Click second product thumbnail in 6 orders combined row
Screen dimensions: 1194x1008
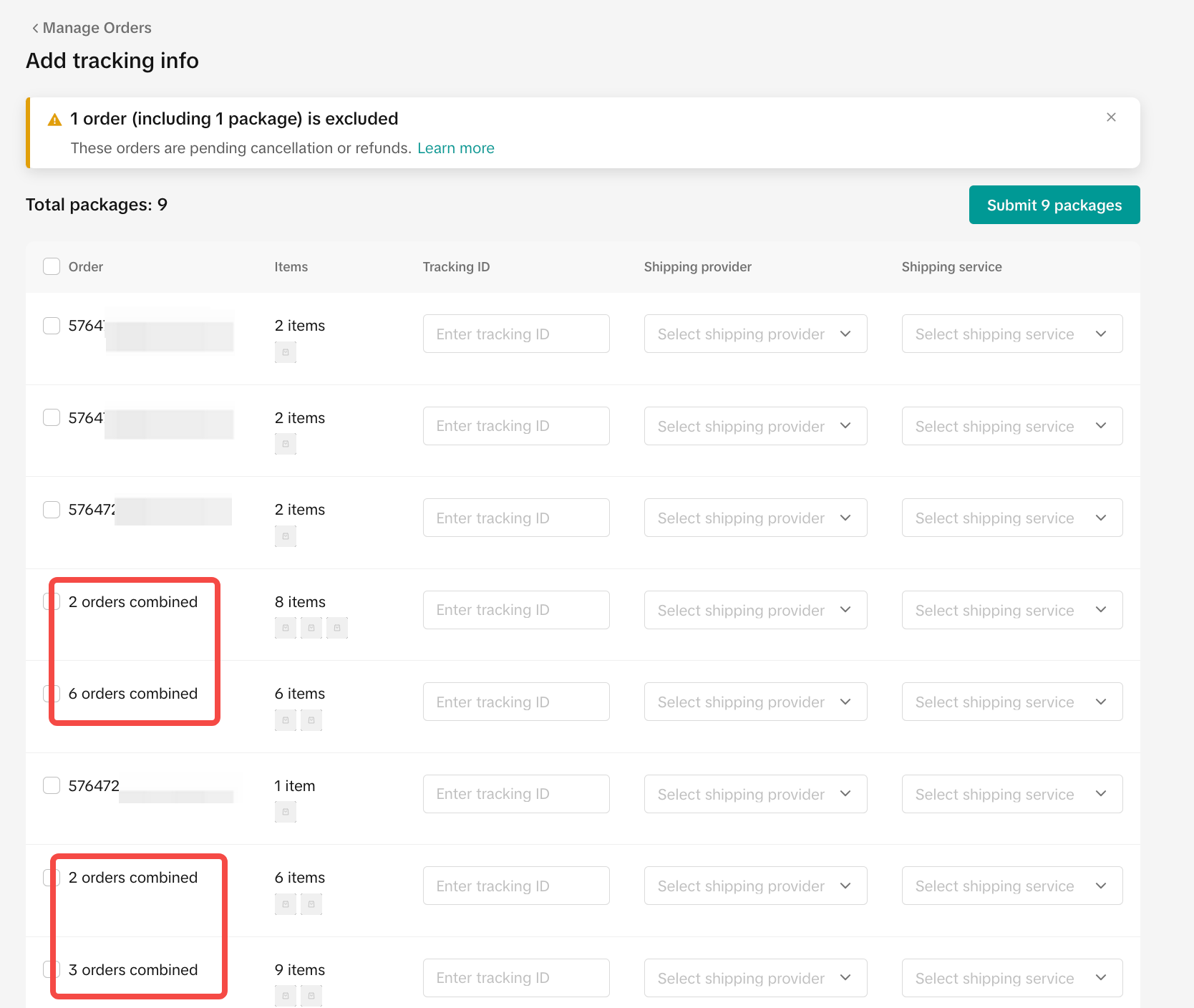pyautogui.click(x=311, y=720)
